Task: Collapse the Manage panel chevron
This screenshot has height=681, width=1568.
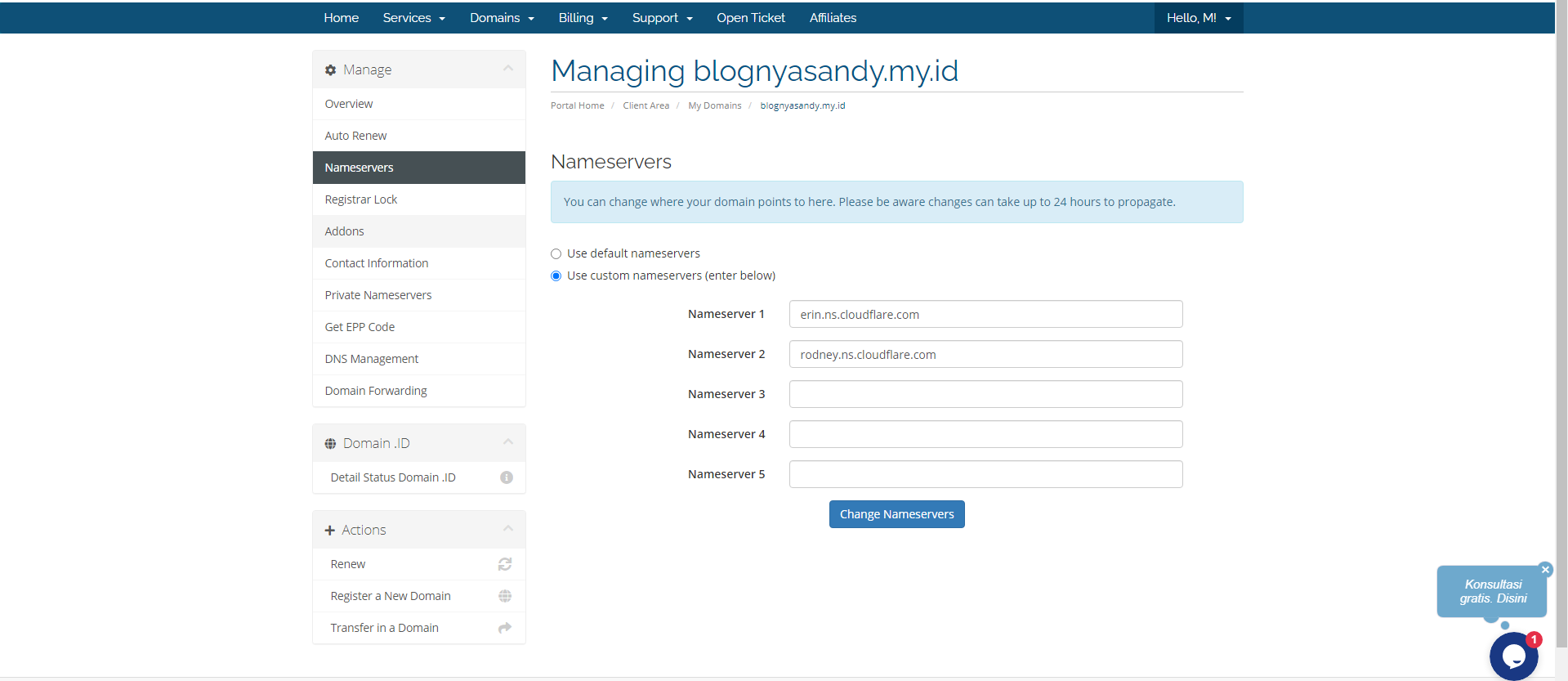Action: [x=508, y=69]
